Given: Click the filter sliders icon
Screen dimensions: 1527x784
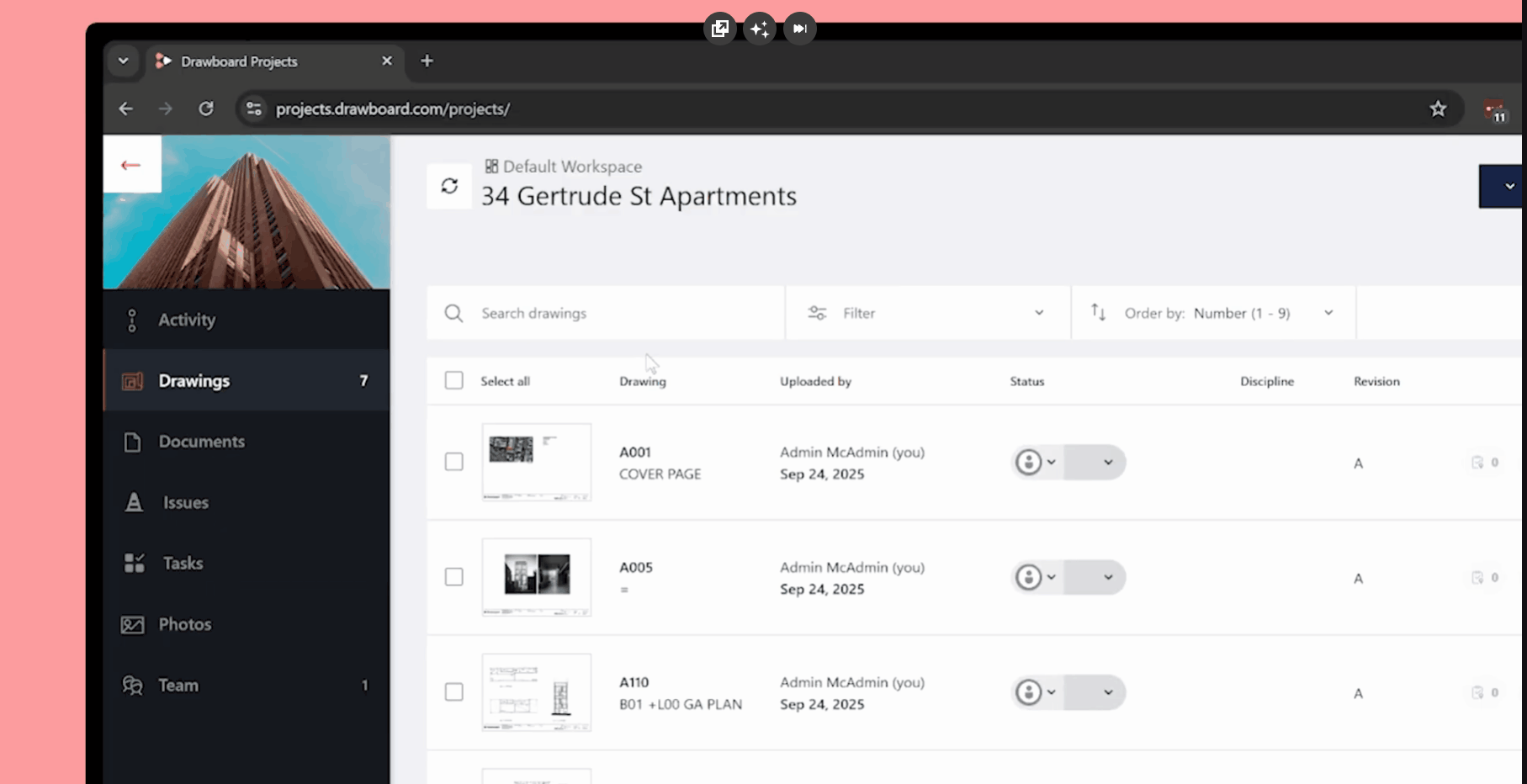Looking at the screenshot, I should coord(817,313).
